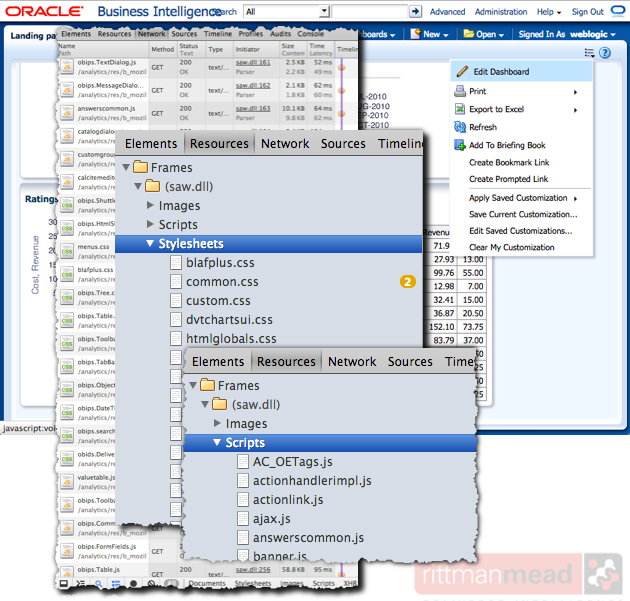
Task: Click the Edit Dashboard pencil icon
Action: click(x=460, y=72)
